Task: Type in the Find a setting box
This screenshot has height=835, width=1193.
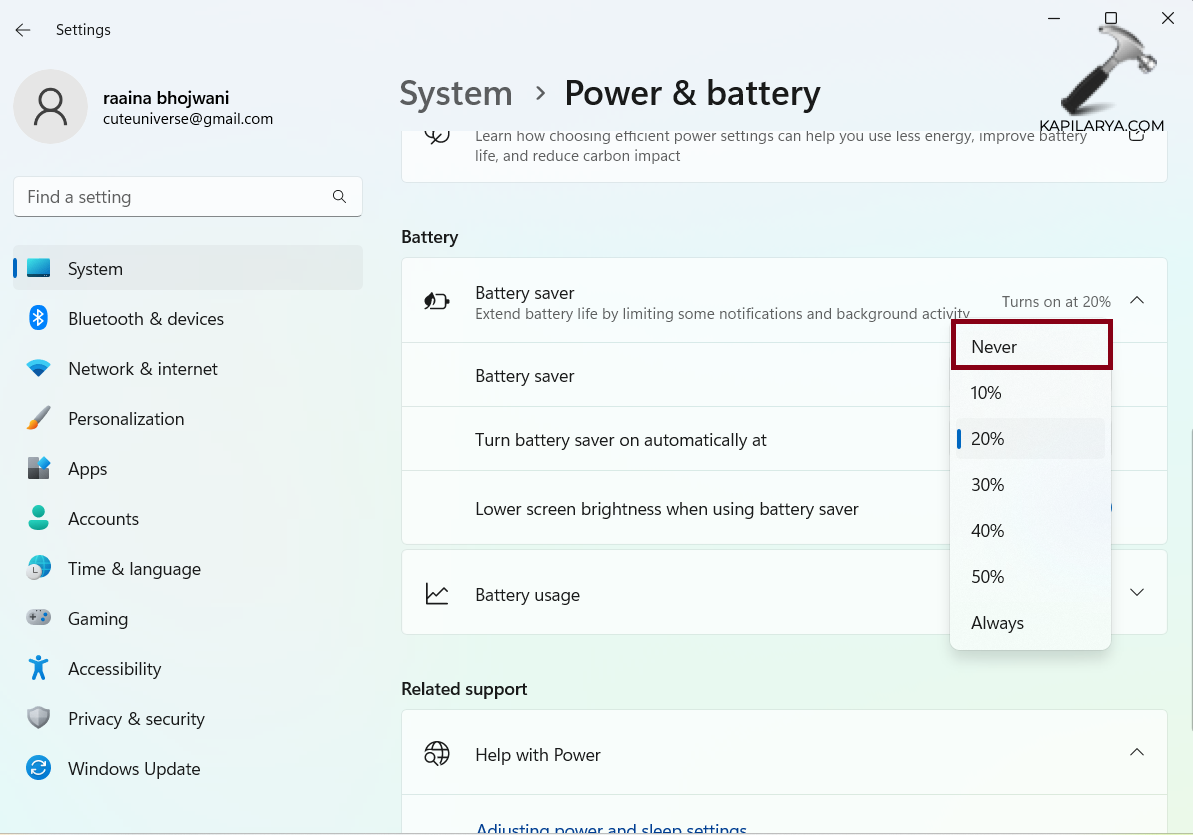Action: pyautogui.click(x=170, y=197)
